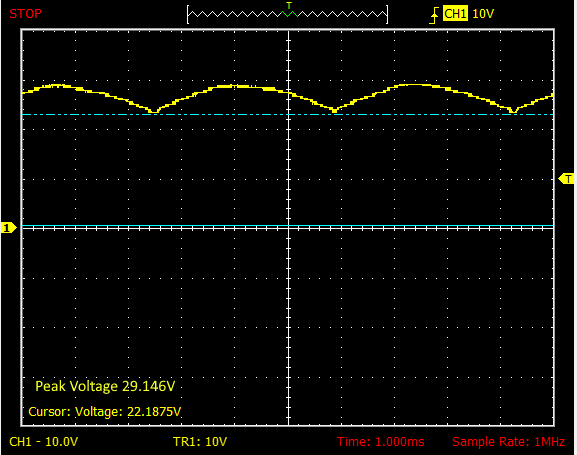The width and height of the screenshot is (577, 455).
Task: Click the Sample Rate: 1MHz label
Action: click(x=509, y=441)
